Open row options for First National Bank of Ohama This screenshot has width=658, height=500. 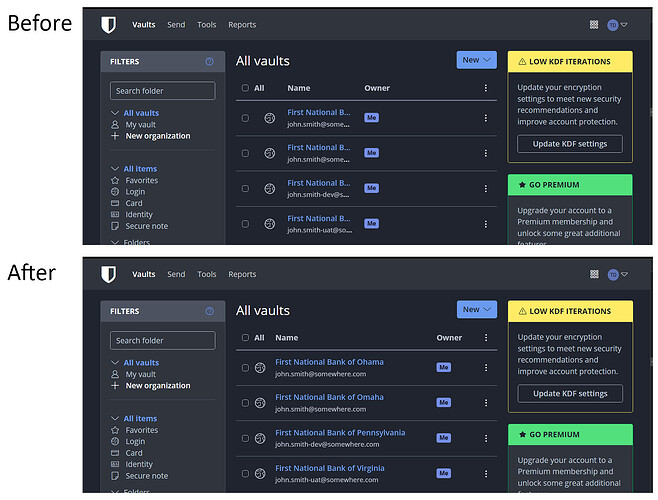coord(486,368)
